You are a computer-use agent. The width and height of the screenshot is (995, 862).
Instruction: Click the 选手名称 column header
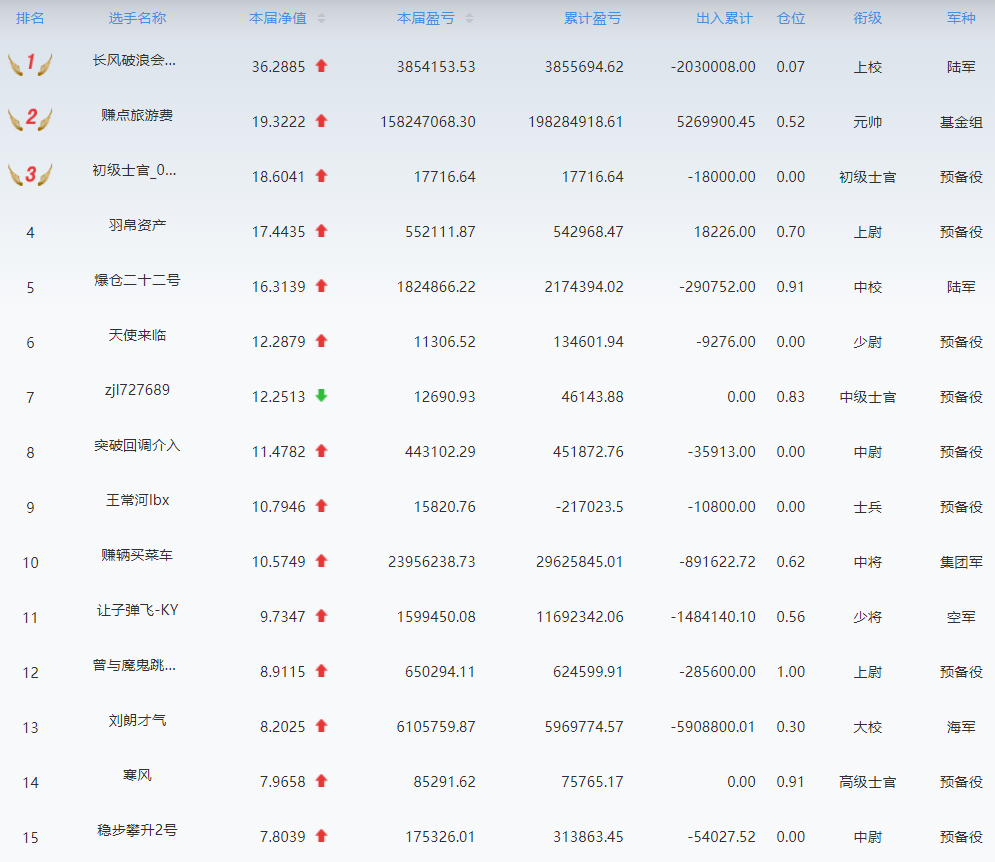point(137,18)
